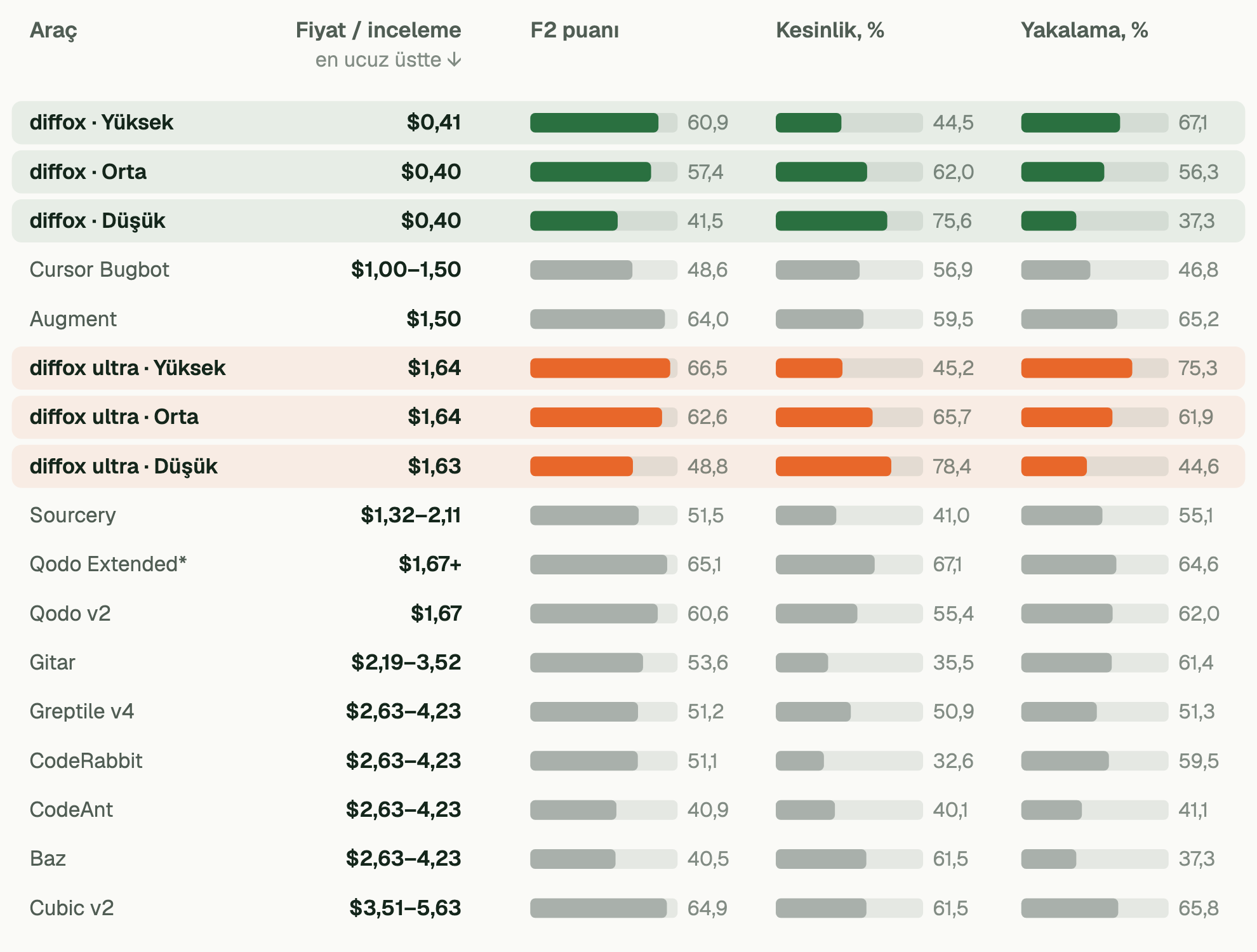Open the 'Qodo Extended*' tool name
This screenshot has height=952, width=1257.
109,564
